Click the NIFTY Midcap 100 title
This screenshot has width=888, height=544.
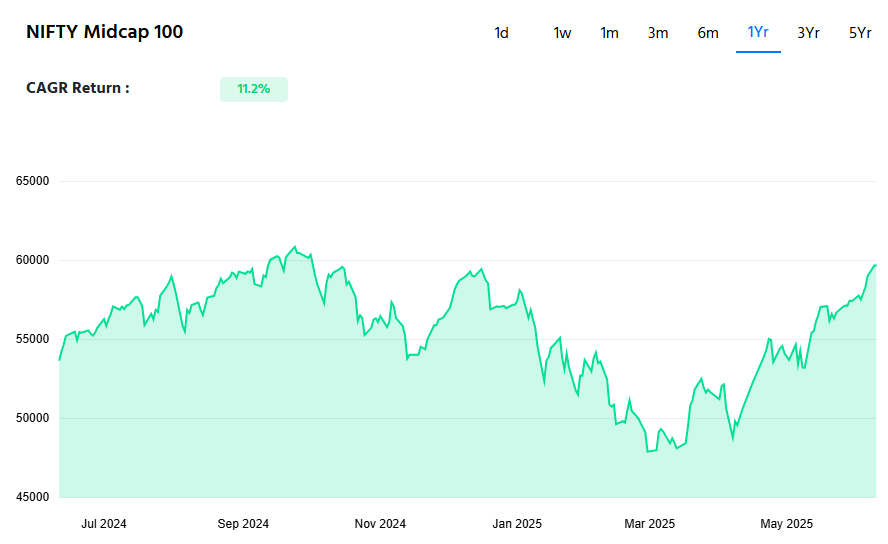105,32
